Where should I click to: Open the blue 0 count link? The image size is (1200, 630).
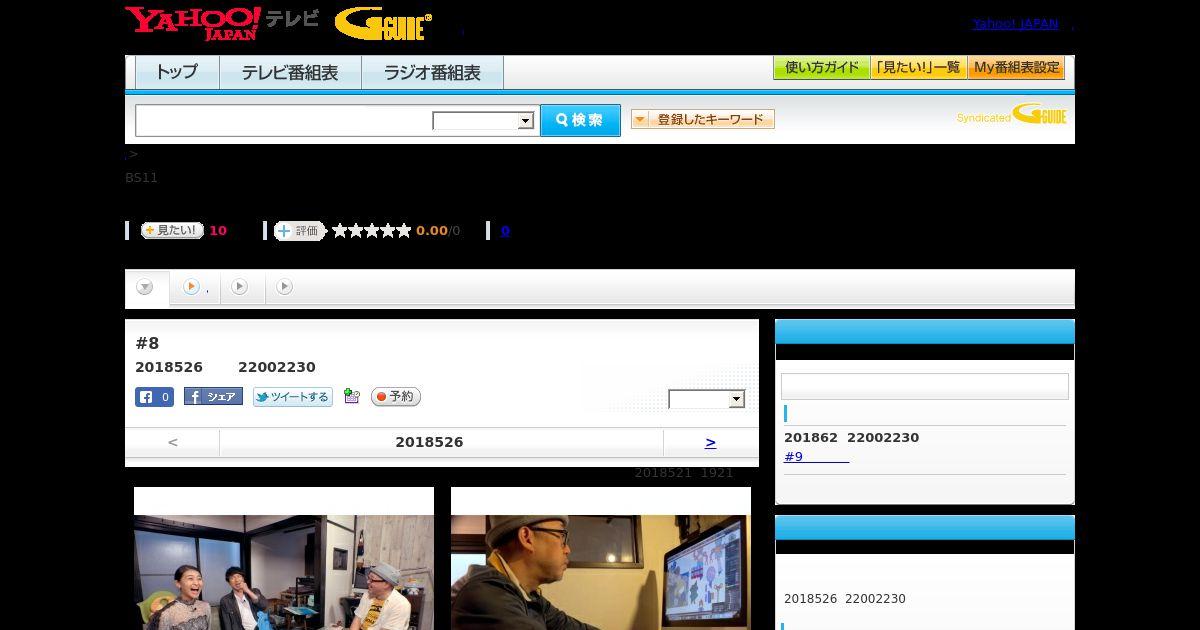tap(505, 231)
